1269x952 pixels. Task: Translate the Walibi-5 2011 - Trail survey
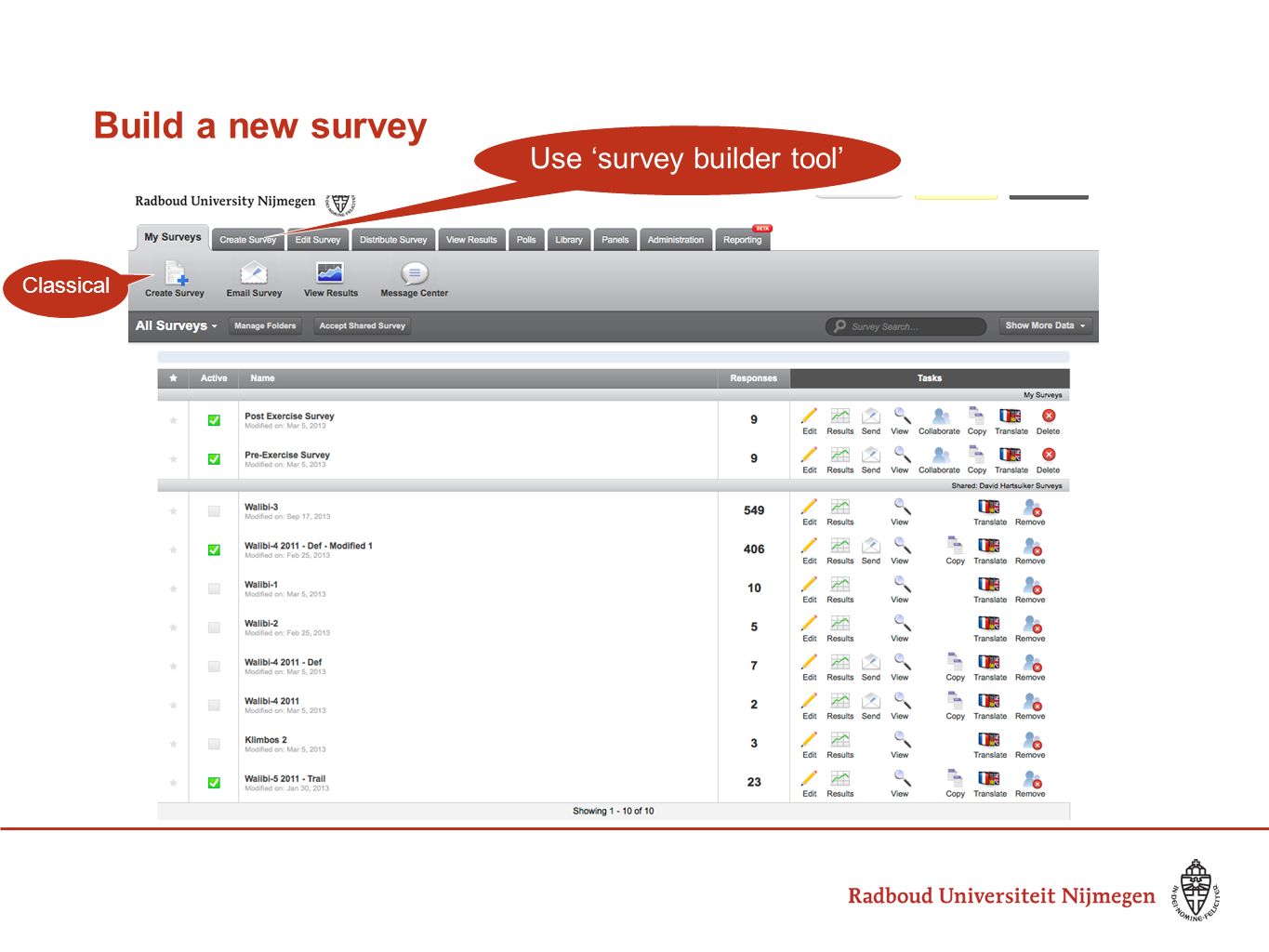click(989, 779)
